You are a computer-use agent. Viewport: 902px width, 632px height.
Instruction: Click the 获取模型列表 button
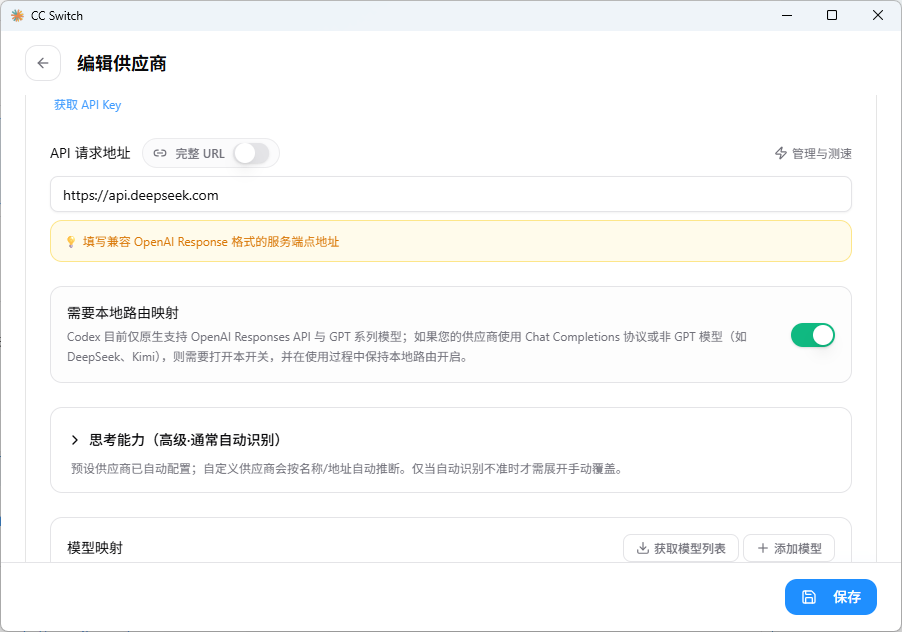681,548
